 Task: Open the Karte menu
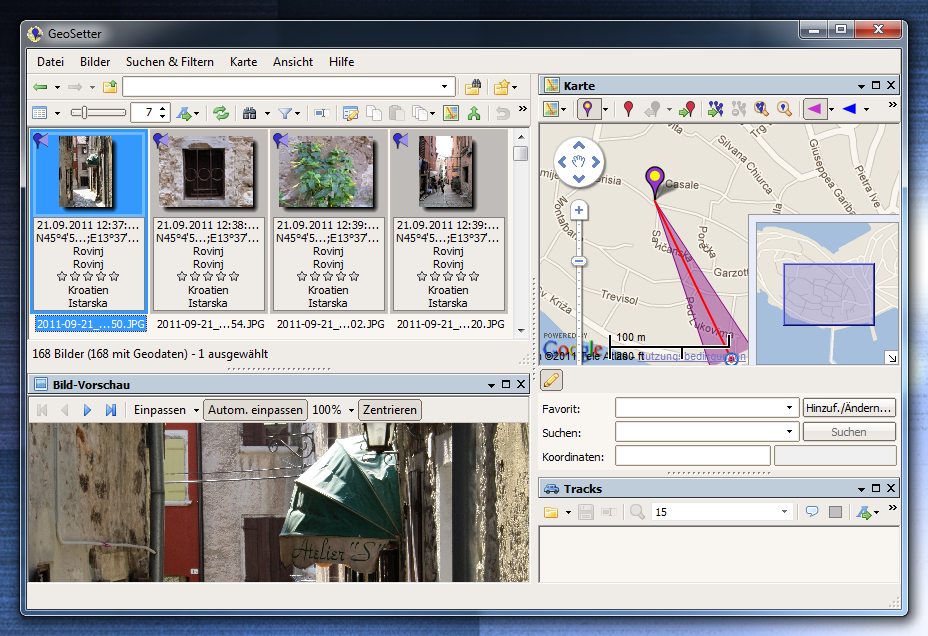[x=243, y=62]
